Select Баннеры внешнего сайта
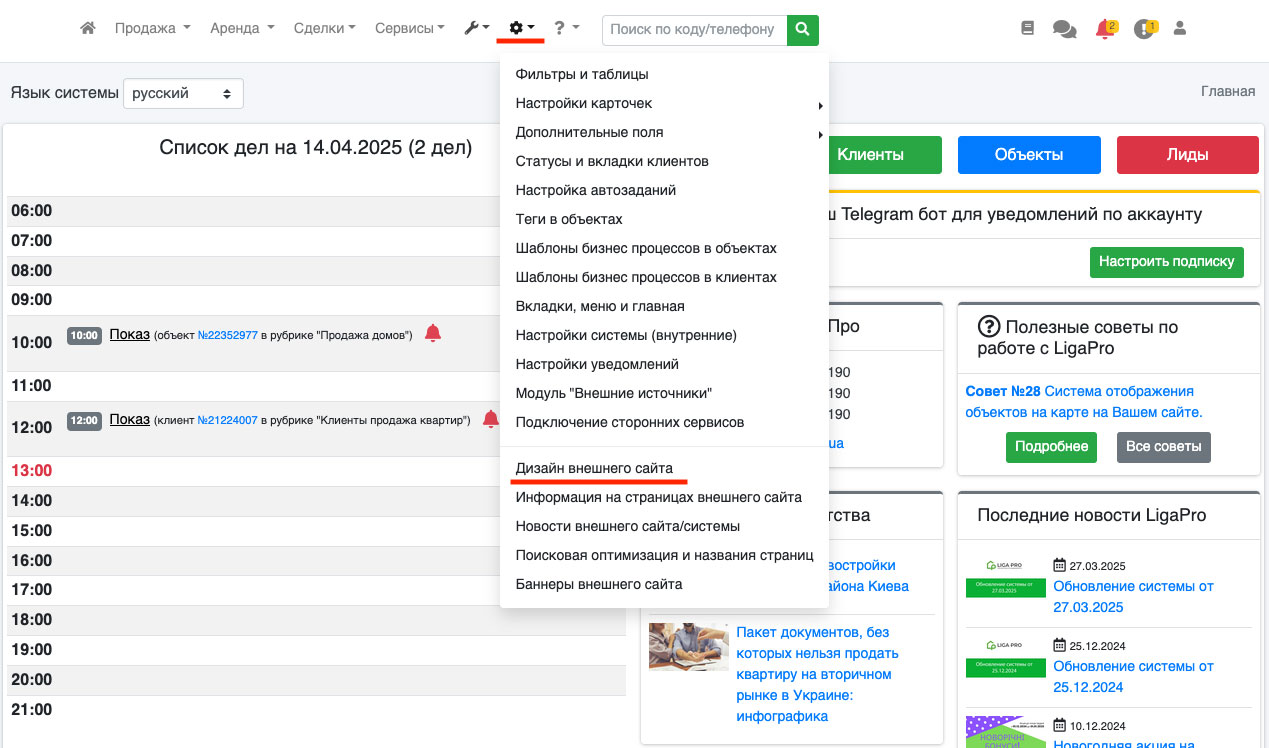1269x748 pixels. click(x=598, y=584)
